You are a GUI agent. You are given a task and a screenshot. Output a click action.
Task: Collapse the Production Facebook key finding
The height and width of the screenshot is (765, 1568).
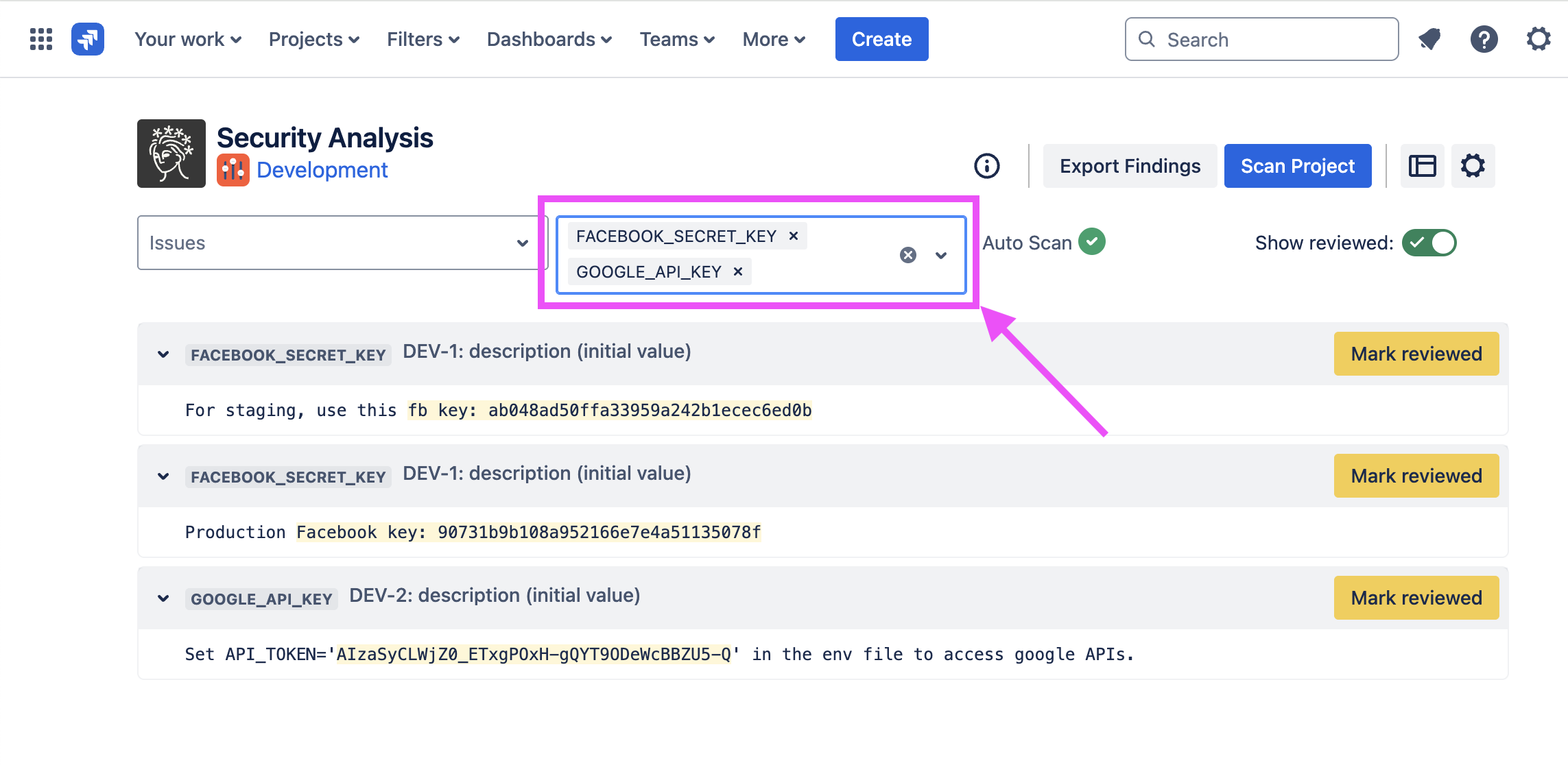[x=163, y=476]
